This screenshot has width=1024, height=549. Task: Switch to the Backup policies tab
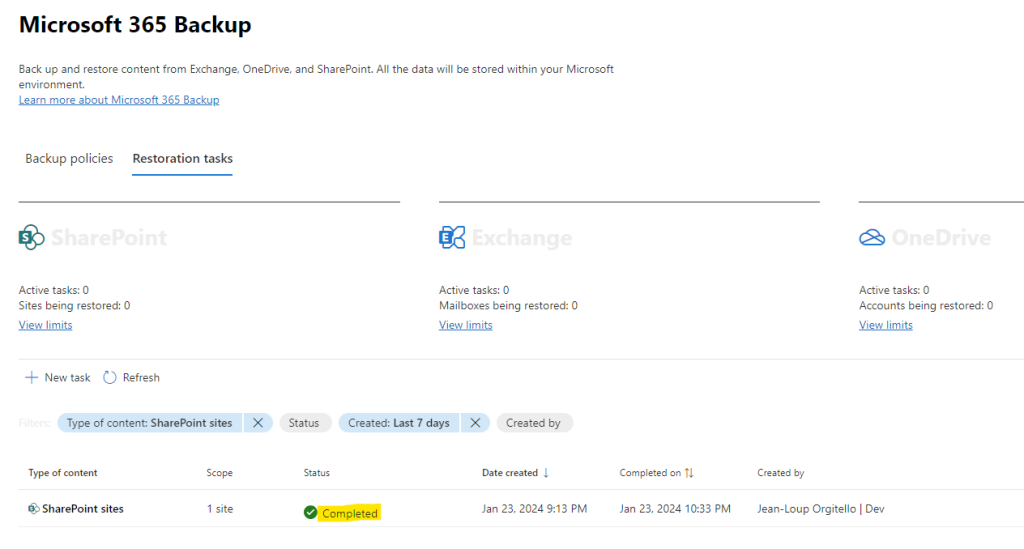(x=69, y=159)
